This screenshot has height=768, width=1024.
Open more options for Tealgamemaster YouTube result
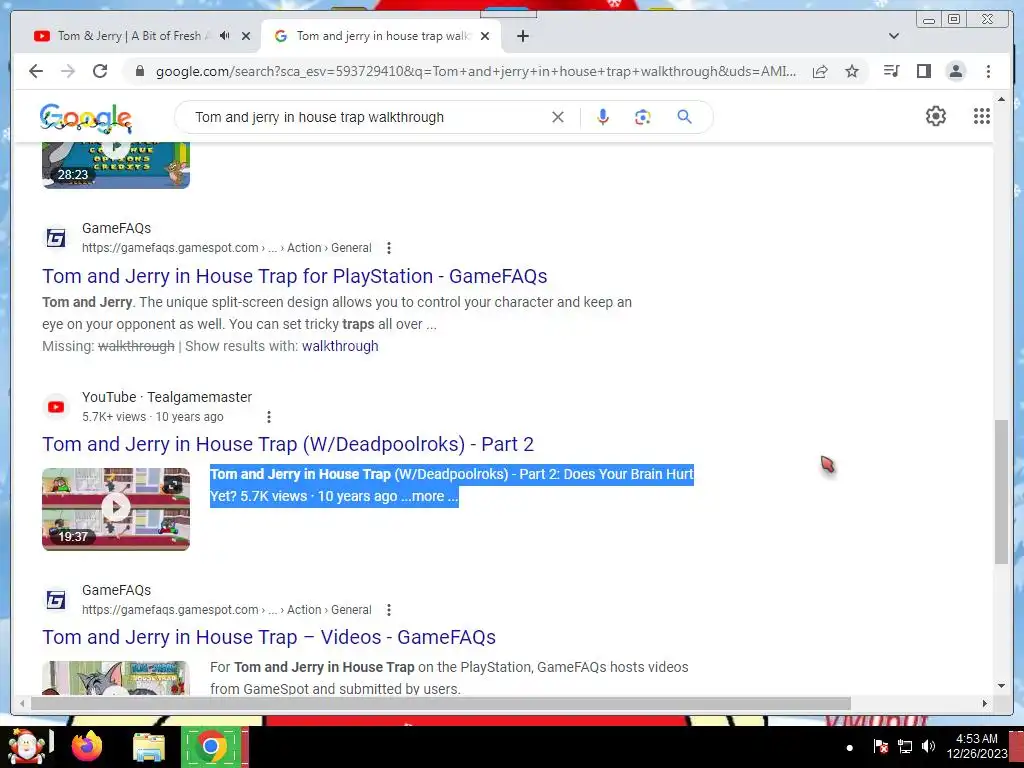(268, 417)
